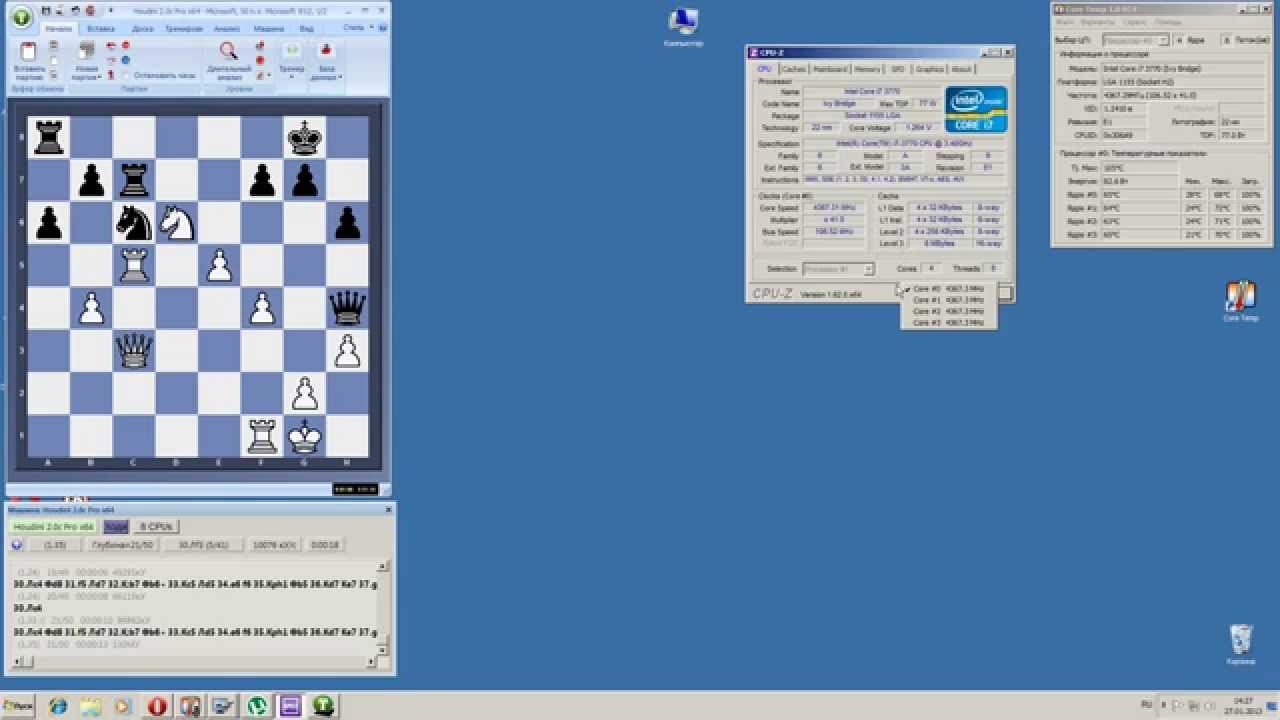Expand the Selection processor dropdown in CPU-Z

869,269
